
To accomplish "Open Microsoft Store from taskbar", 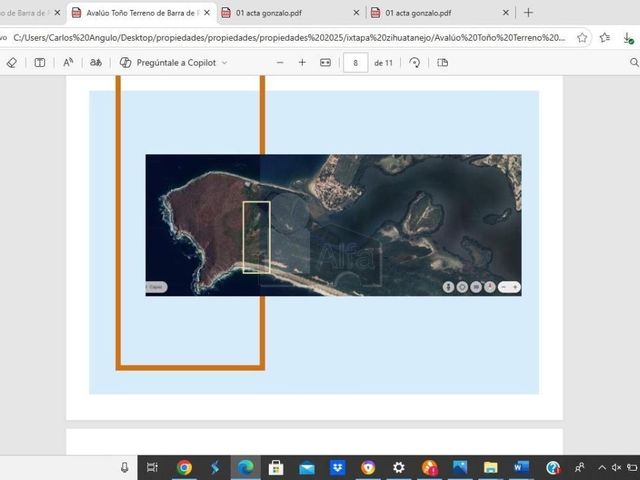I will coord(276,467).
